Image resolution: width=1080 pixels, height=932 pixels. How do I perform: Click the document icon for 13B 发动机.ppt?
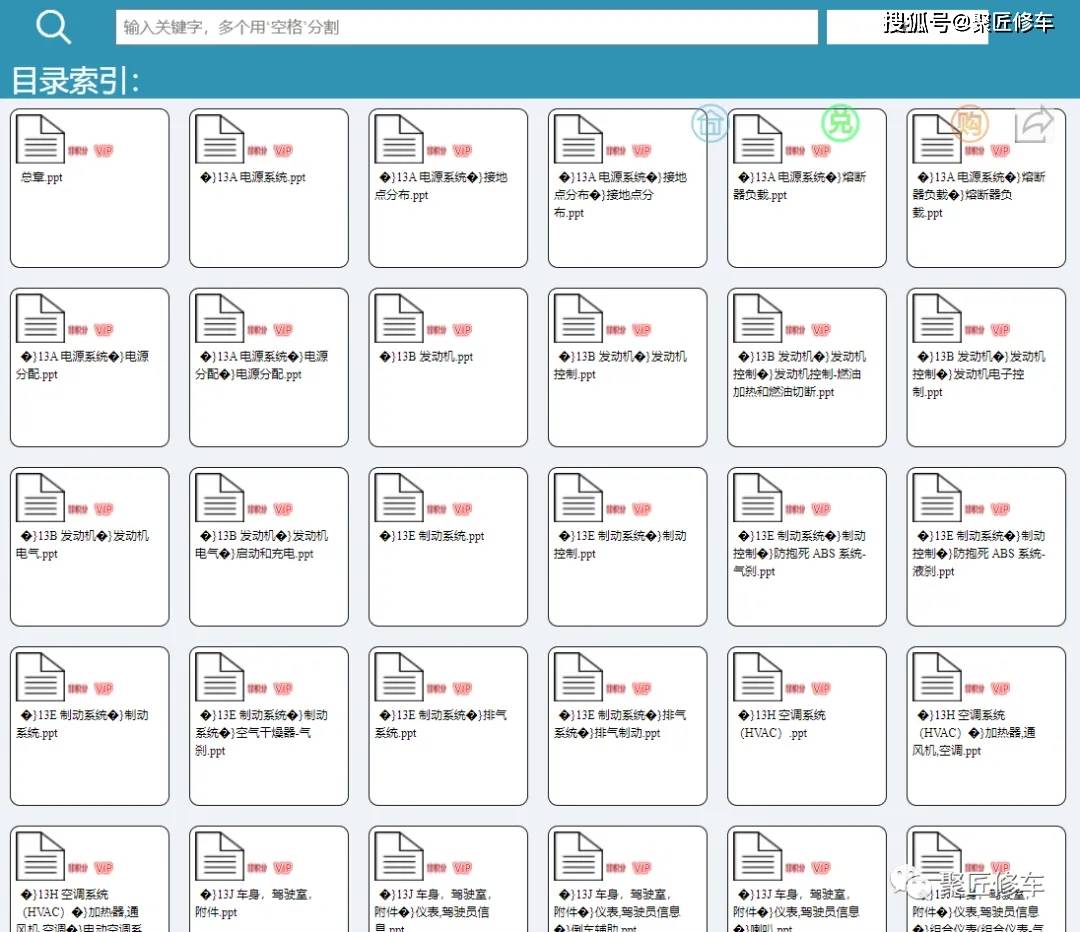(399, 319)
